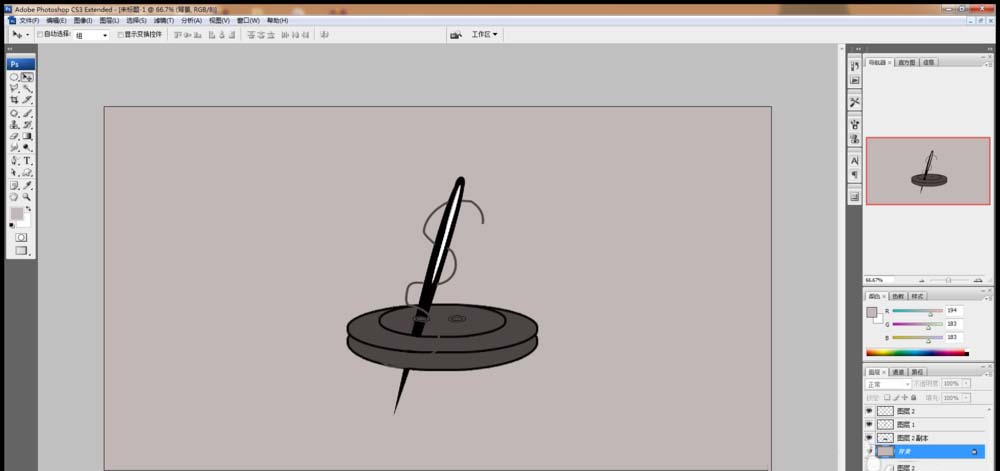Select the Path Selection tool
This screenshot has height=471, width=1000.
pos(13,172)
